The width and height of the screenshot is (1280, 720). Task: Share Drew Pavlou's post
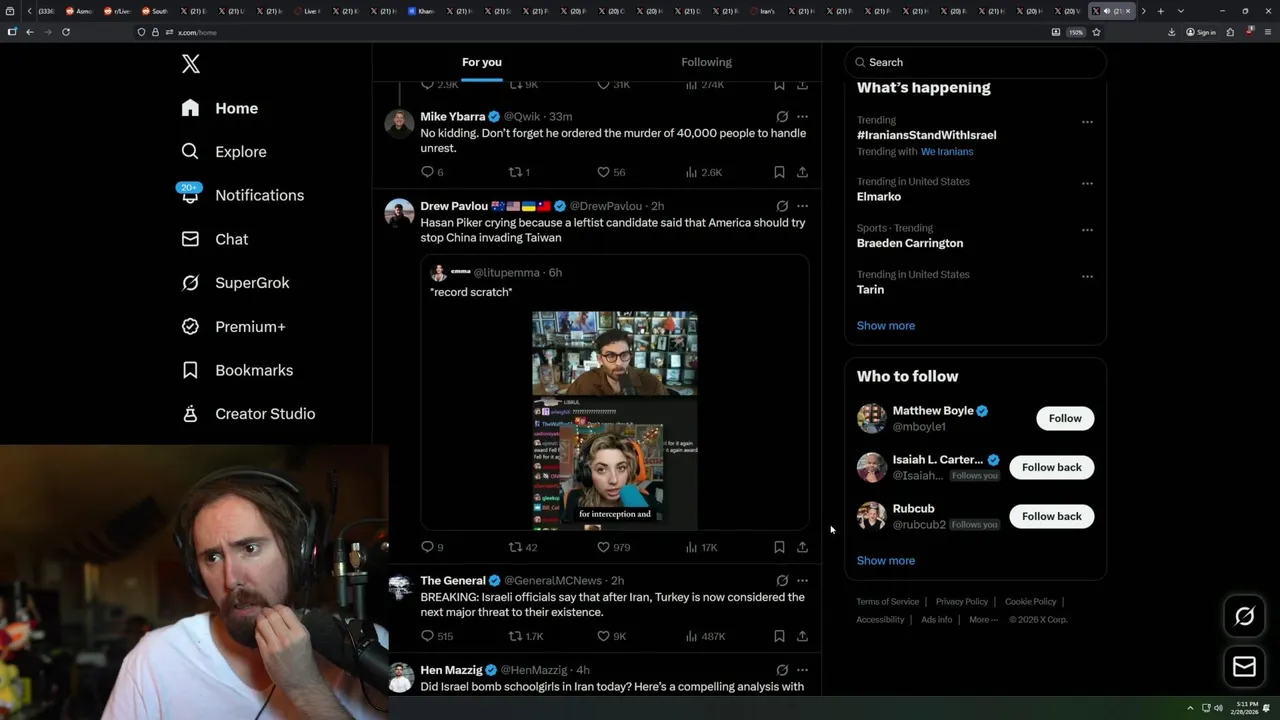(x=802, y=547)
